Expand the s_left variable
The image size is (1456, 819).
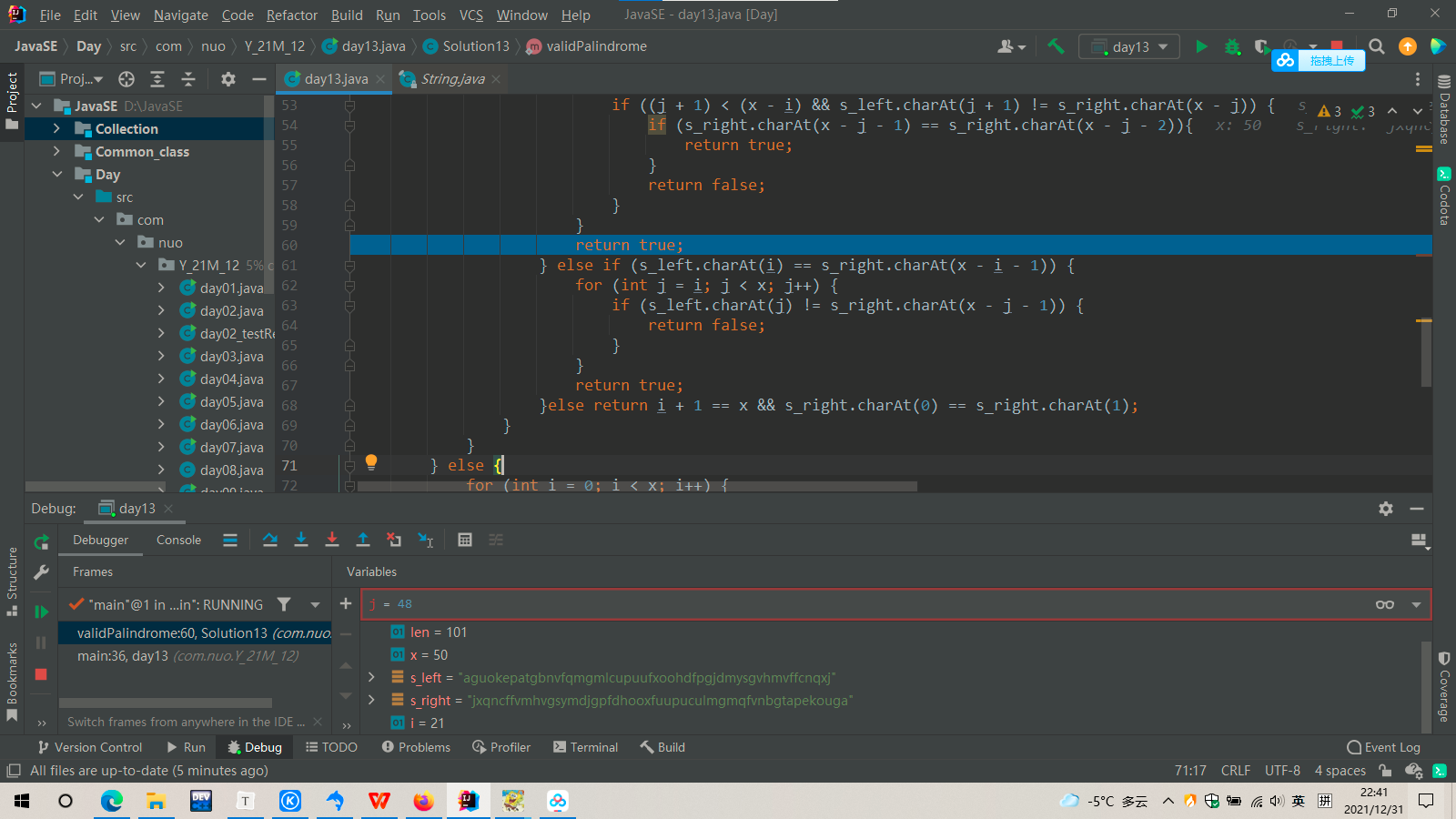click(371, 677)
